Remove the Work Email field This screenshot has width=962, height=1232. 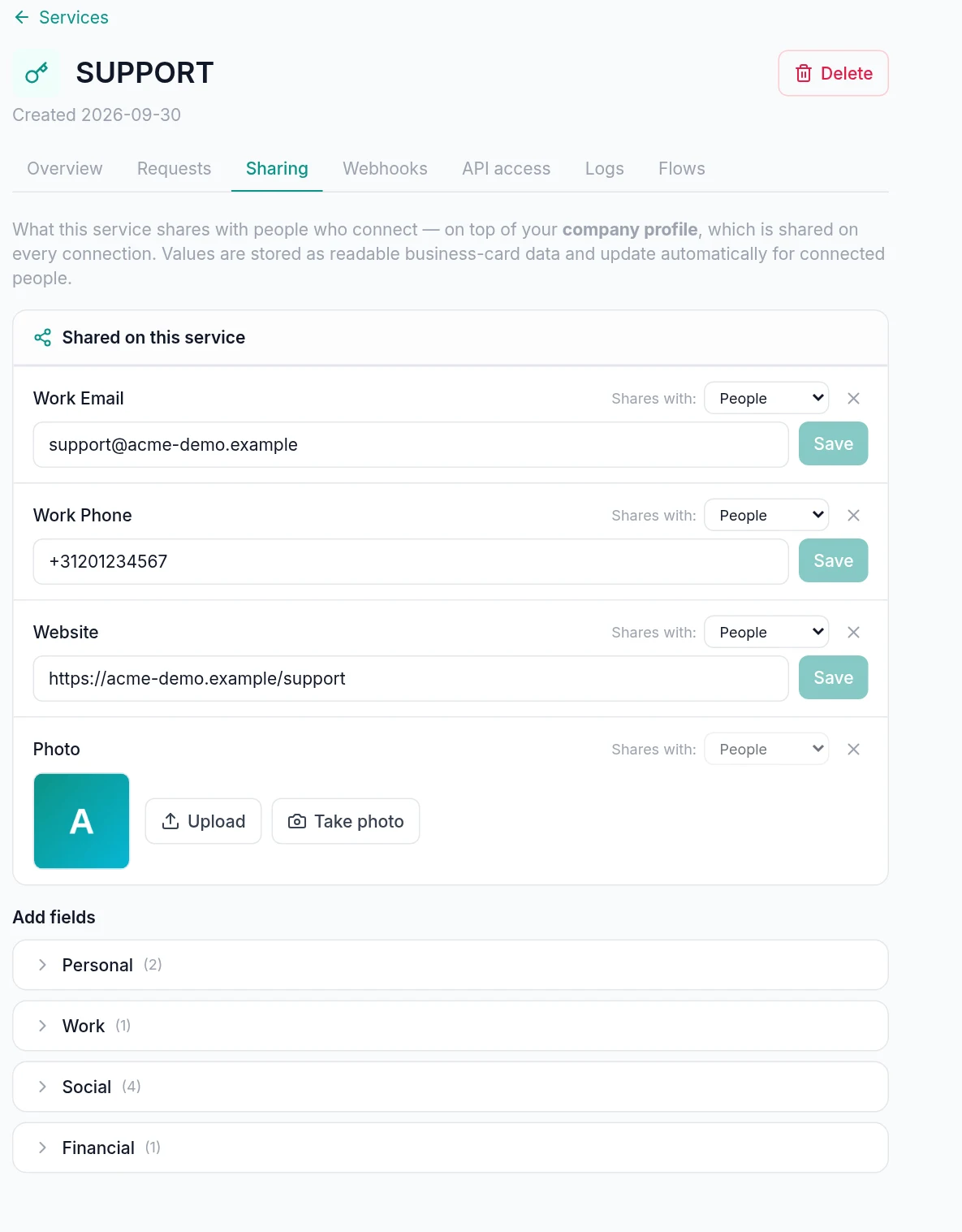coord(853,398)
